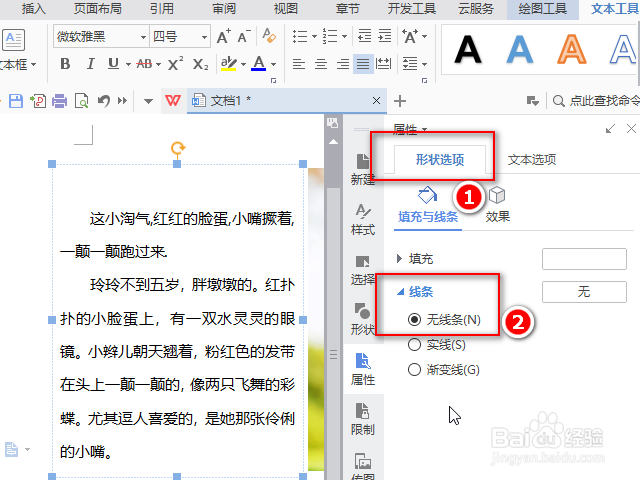Image resolution: width=640 pixels, height=480 pixels.
Task: Undo last action
Action: (x=104, y=100)
